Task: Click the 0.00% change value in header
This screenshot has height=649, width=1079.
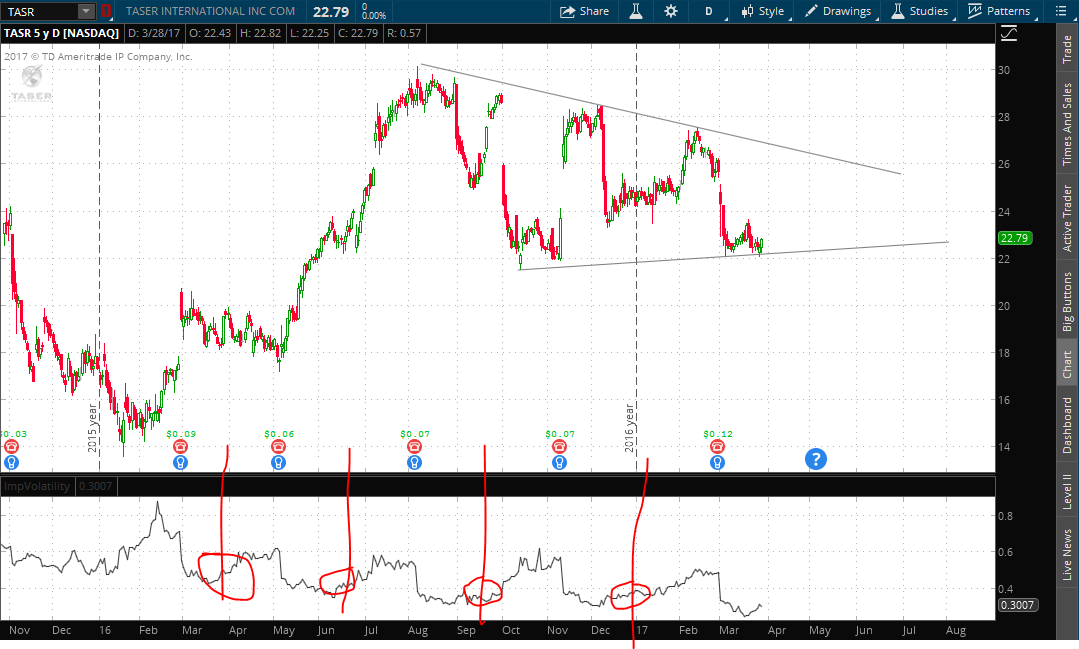Action: tap(374, 15)
